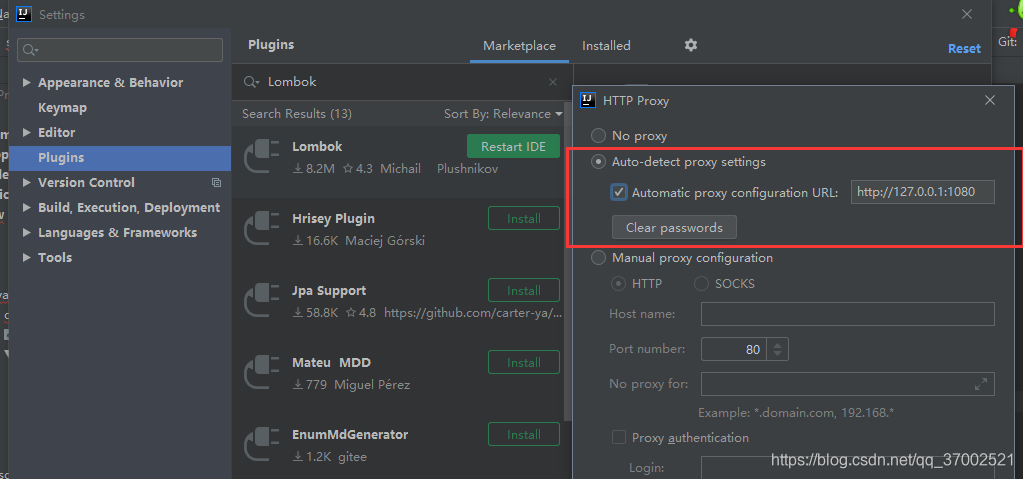Increase the port number with up arrow
This screenshot has height=479, width=1023.
(x=777, y=344)
